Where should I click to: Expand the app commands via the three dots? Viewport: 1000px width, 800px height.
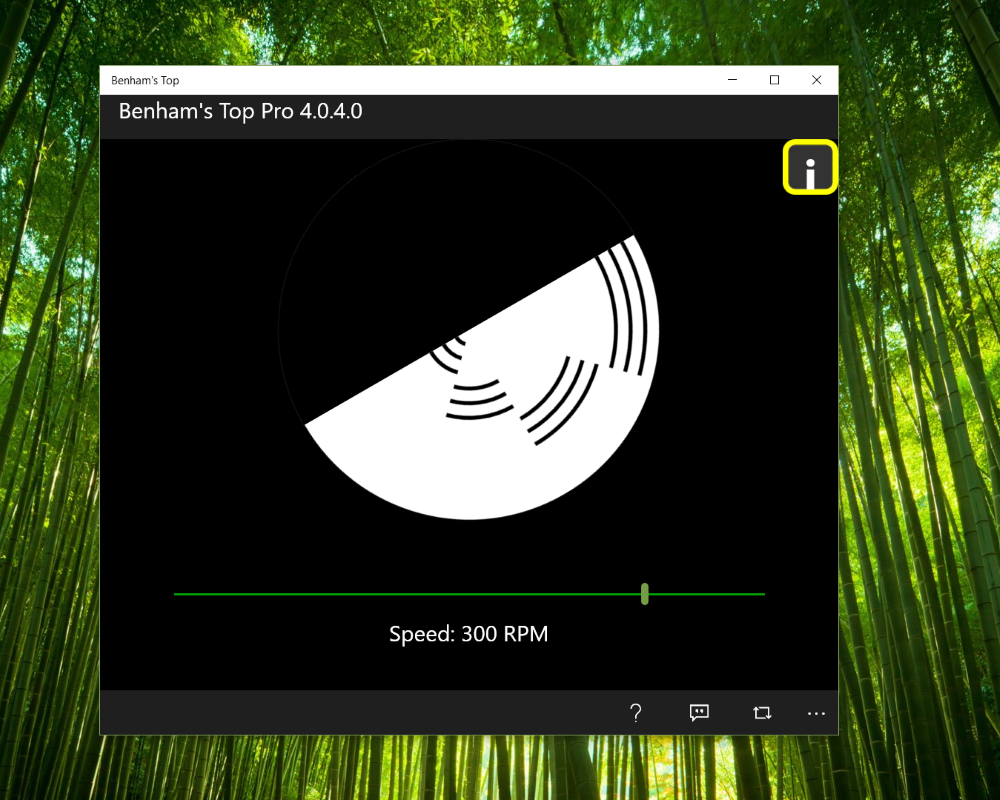pyautogui.click(x=816, y=713)
